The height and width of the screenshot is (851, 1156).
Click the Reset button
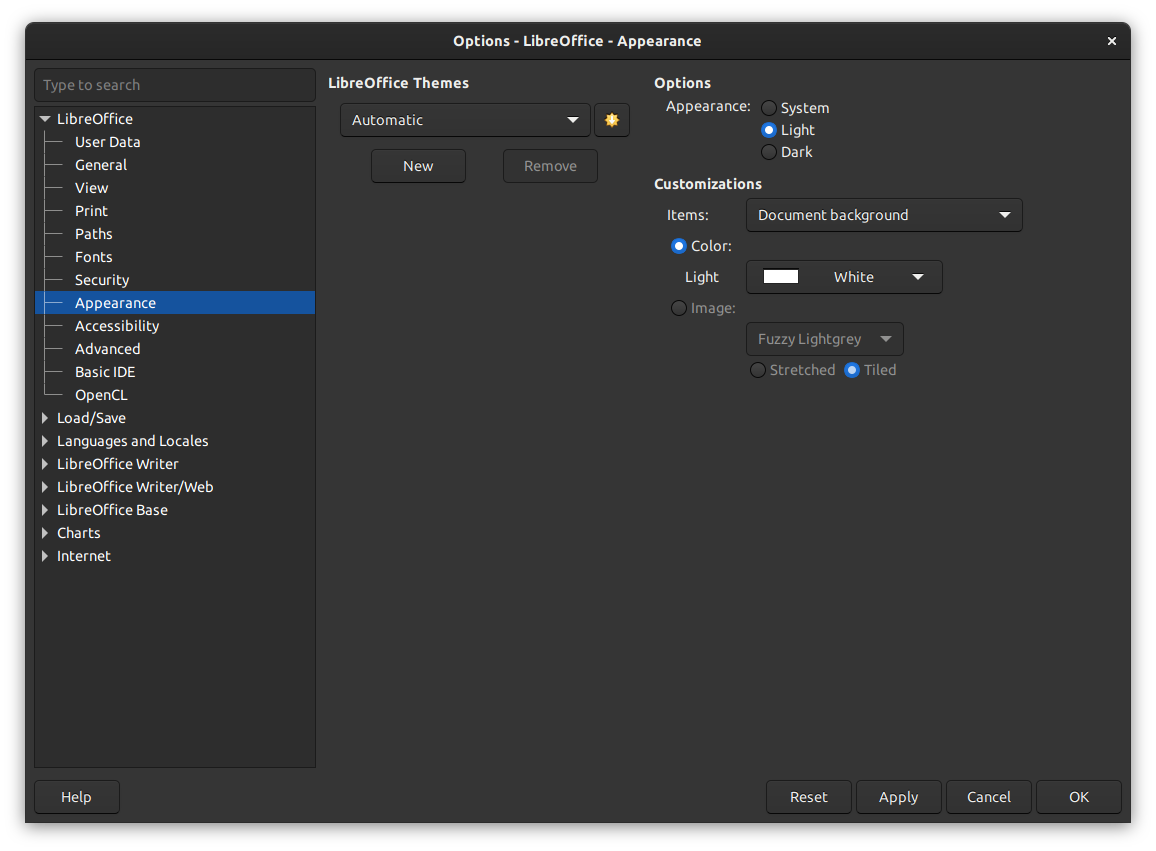[x=809, y=797]
